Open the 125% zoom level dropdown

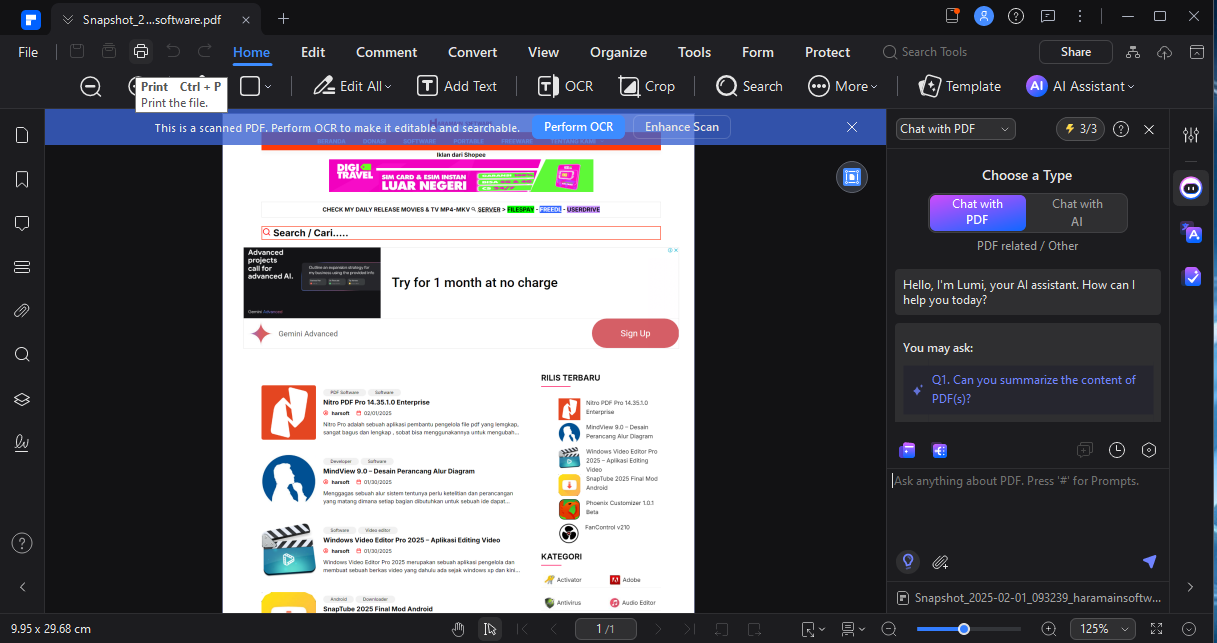click(1103, 629)
